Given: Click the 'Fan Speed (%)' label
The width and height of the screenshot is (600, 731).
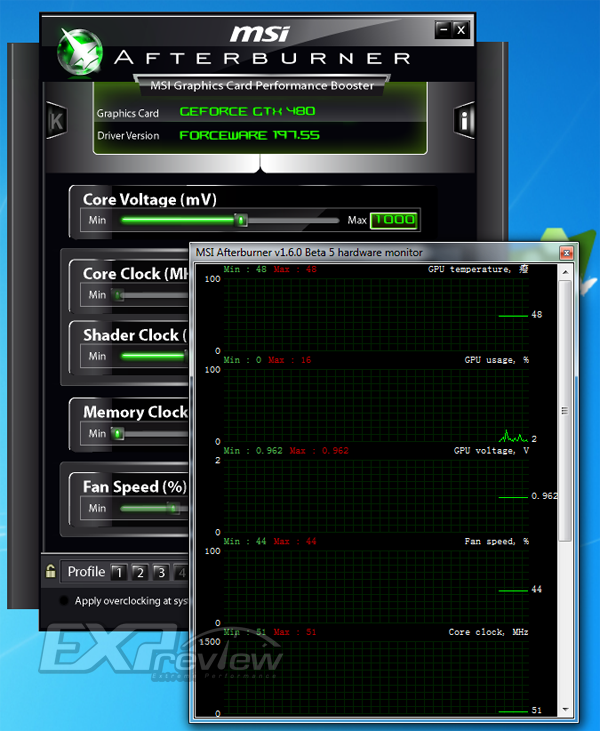Looking at the screenshot, I should pos(135,487).
